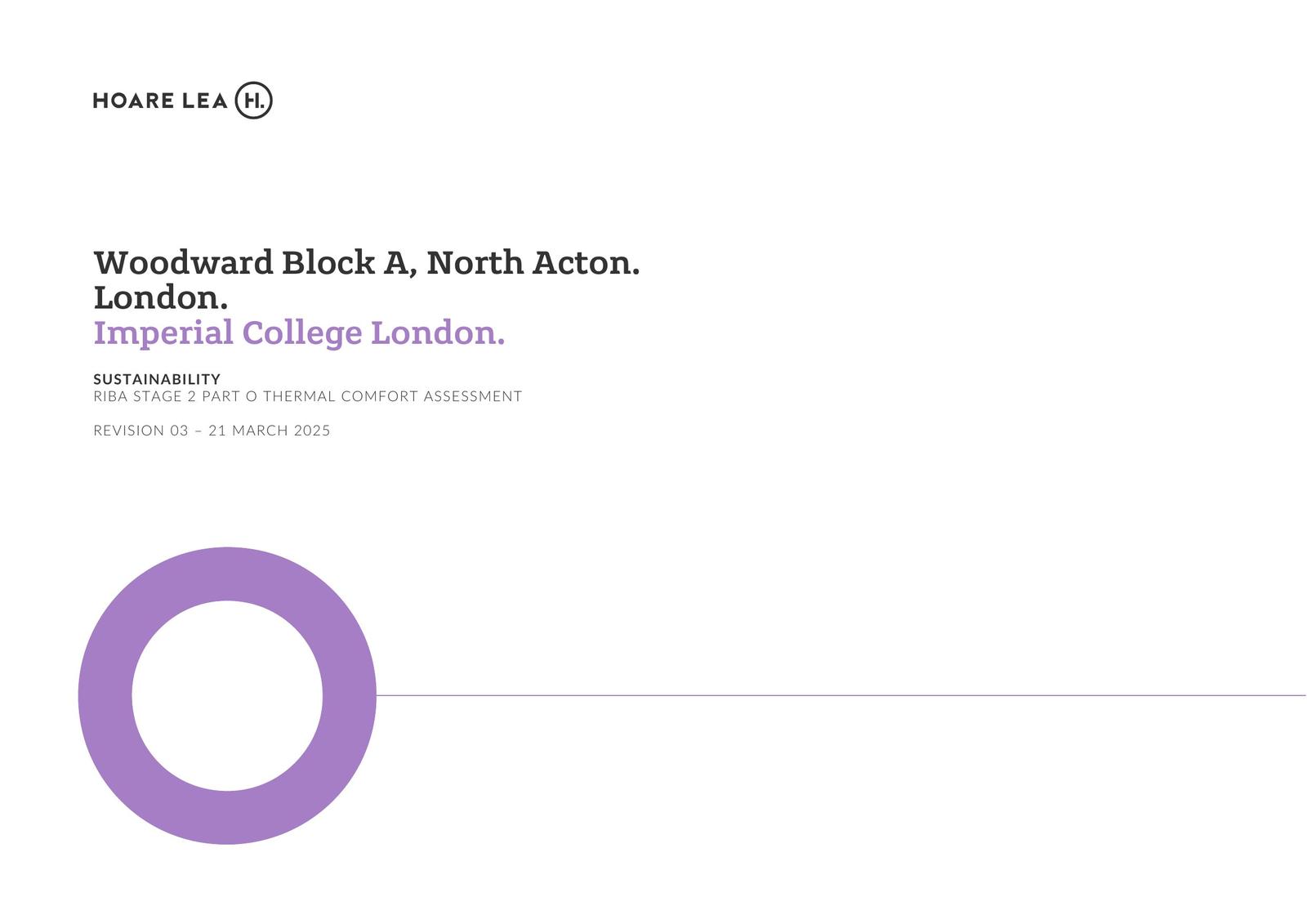
Task: Click the large purple ring graphic
Action: (105, 695)
